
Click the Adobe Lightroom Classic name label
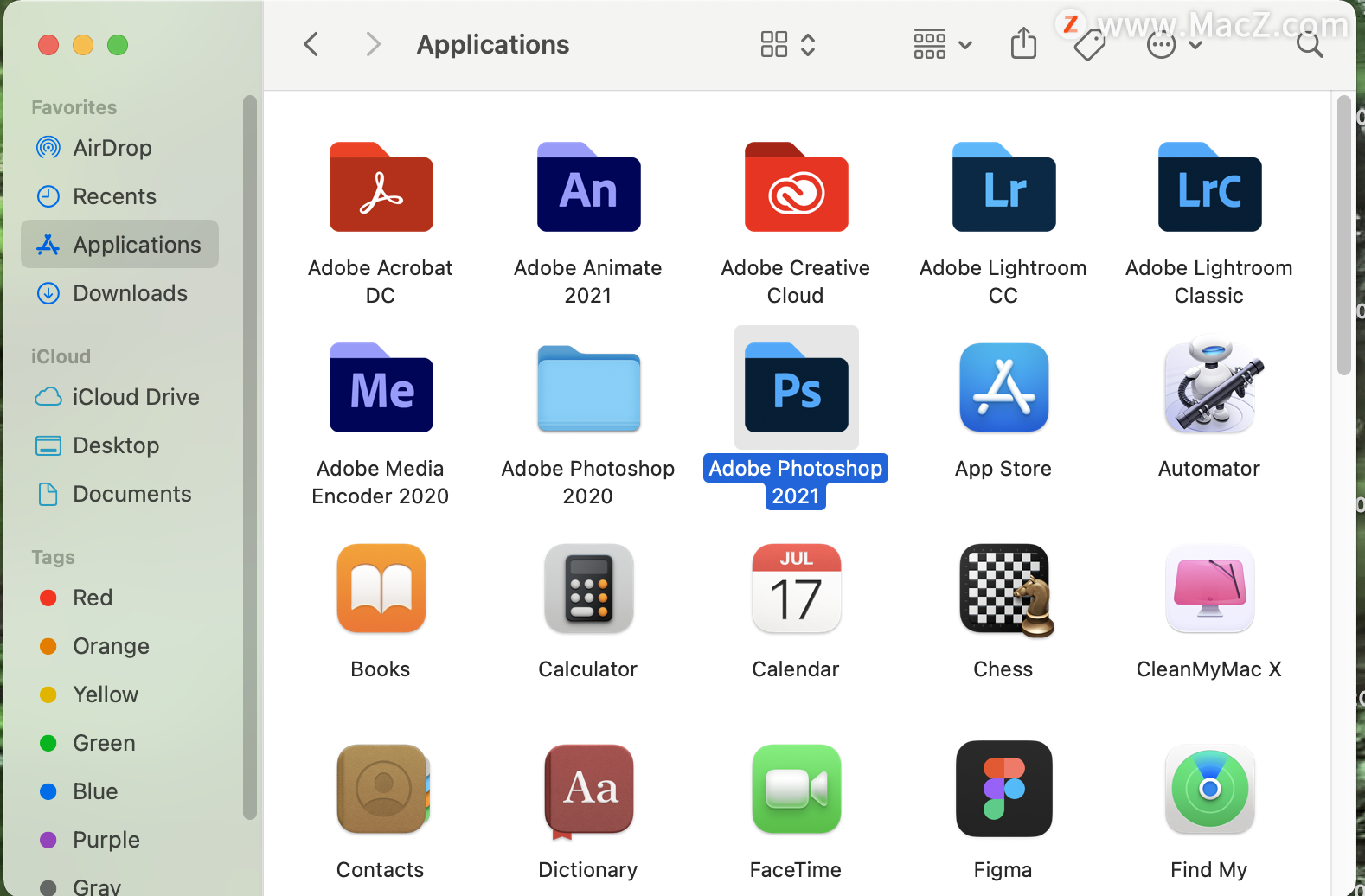coord(1209,281)
